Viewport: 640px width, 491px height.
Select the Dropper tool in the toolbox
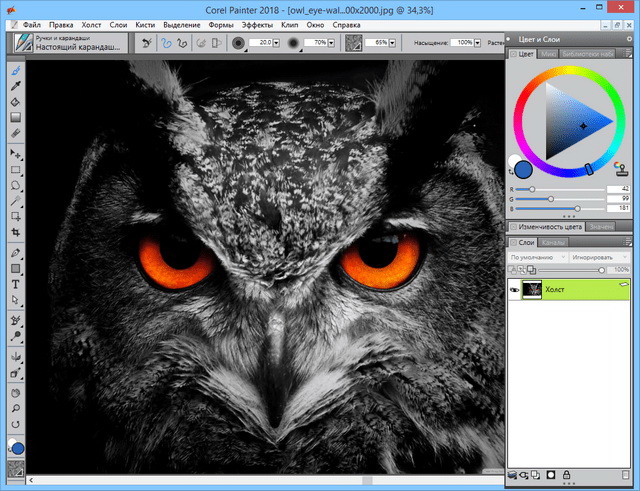[x=16, y=87]
